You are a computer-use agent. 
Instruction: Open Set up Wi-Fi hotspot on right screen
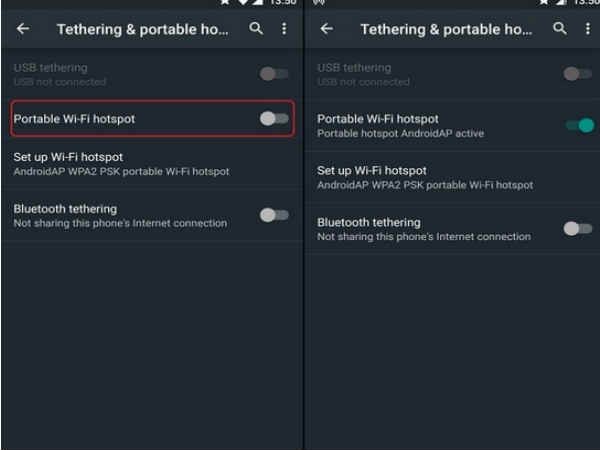tap(453, 178)
